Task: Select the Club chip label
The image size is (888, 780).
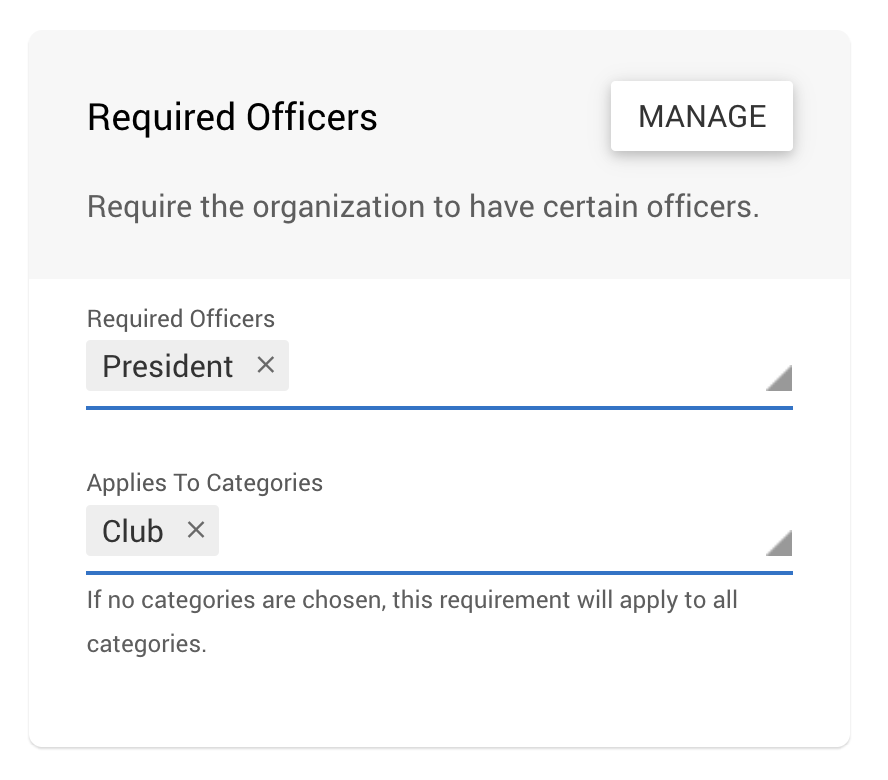Action: pyautogui.click(x=133, y=531)
